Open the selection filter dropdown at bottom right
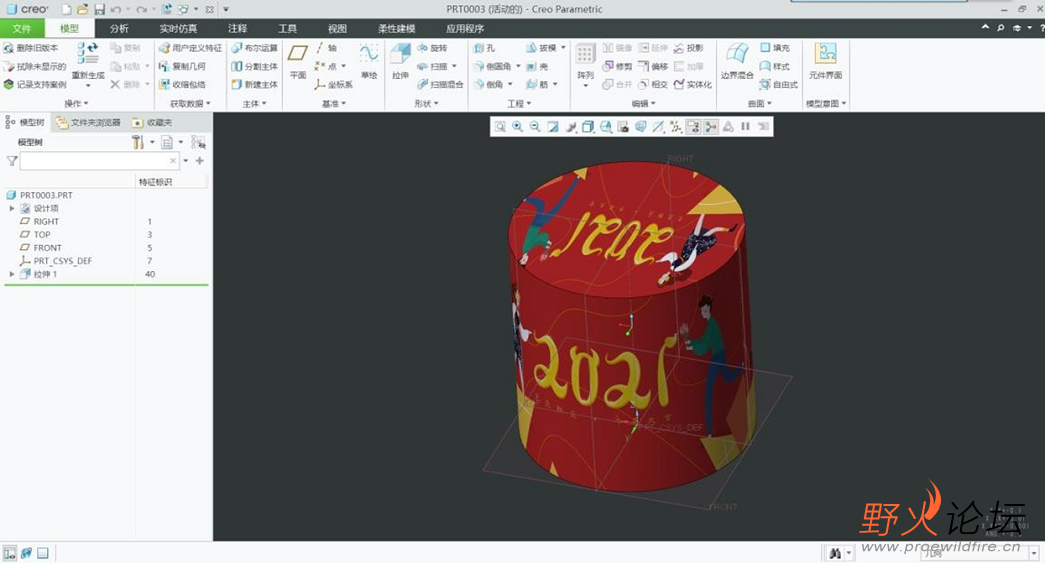 click(1034, 553)
